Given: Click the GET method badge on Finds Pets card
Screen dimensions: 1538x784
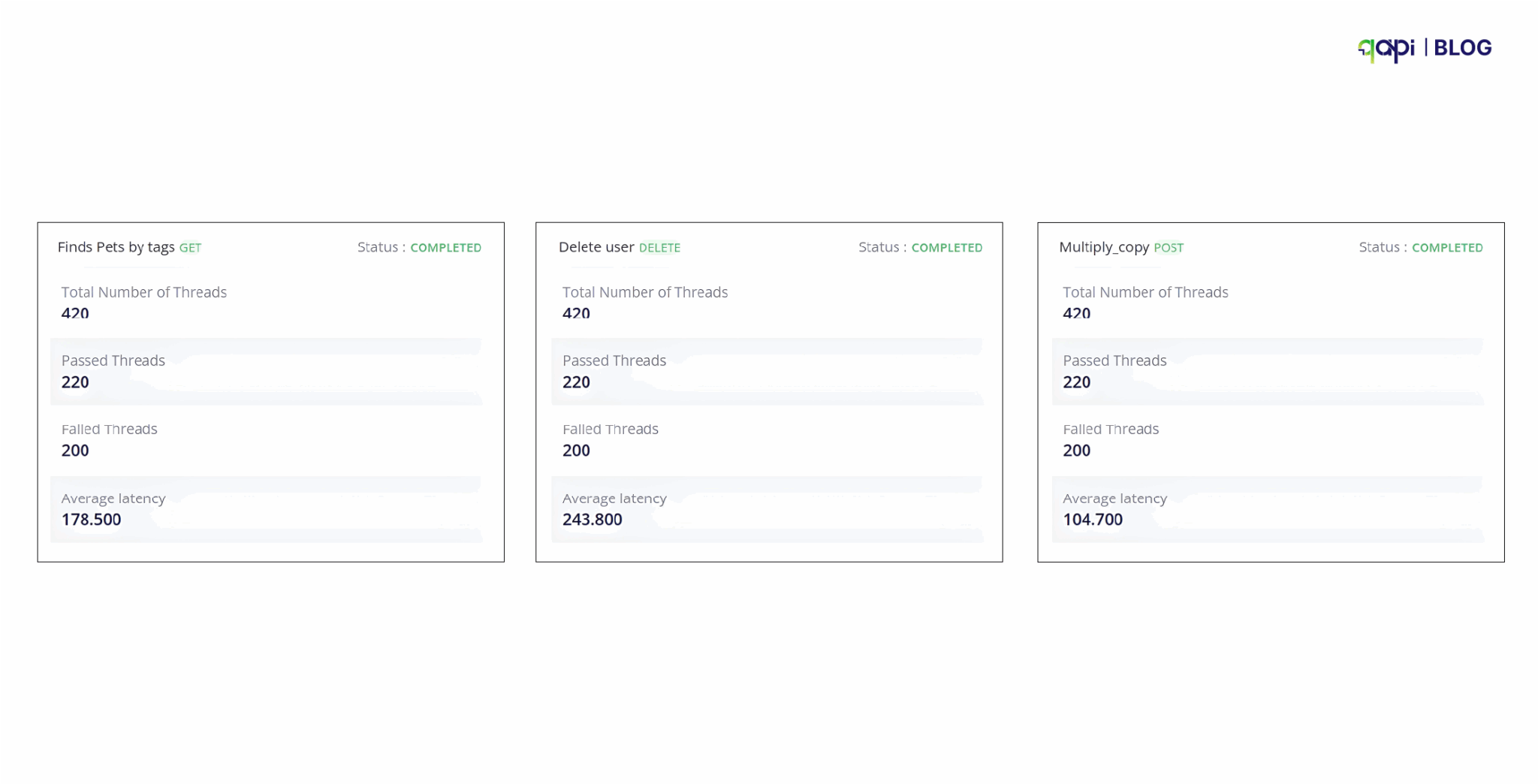Looking at the screenshot, I should [190, 247].
